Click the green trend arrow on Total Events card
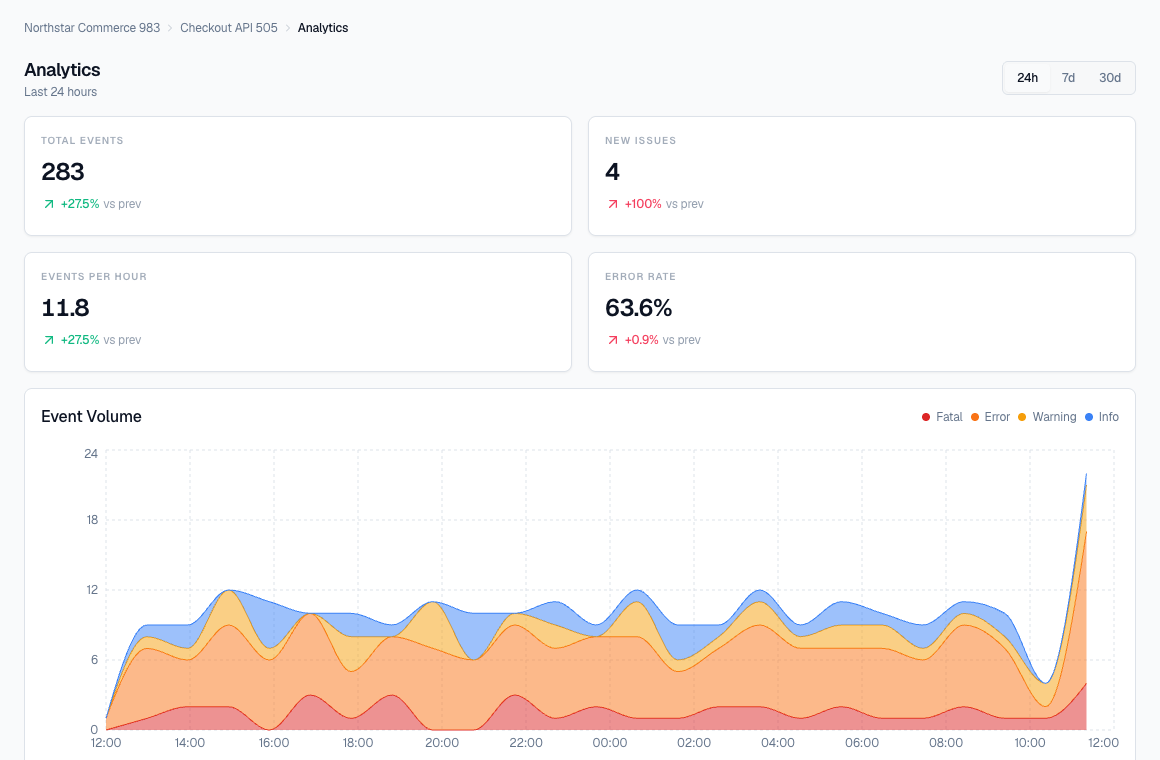Screen dimensions: 1160x760 47,203
